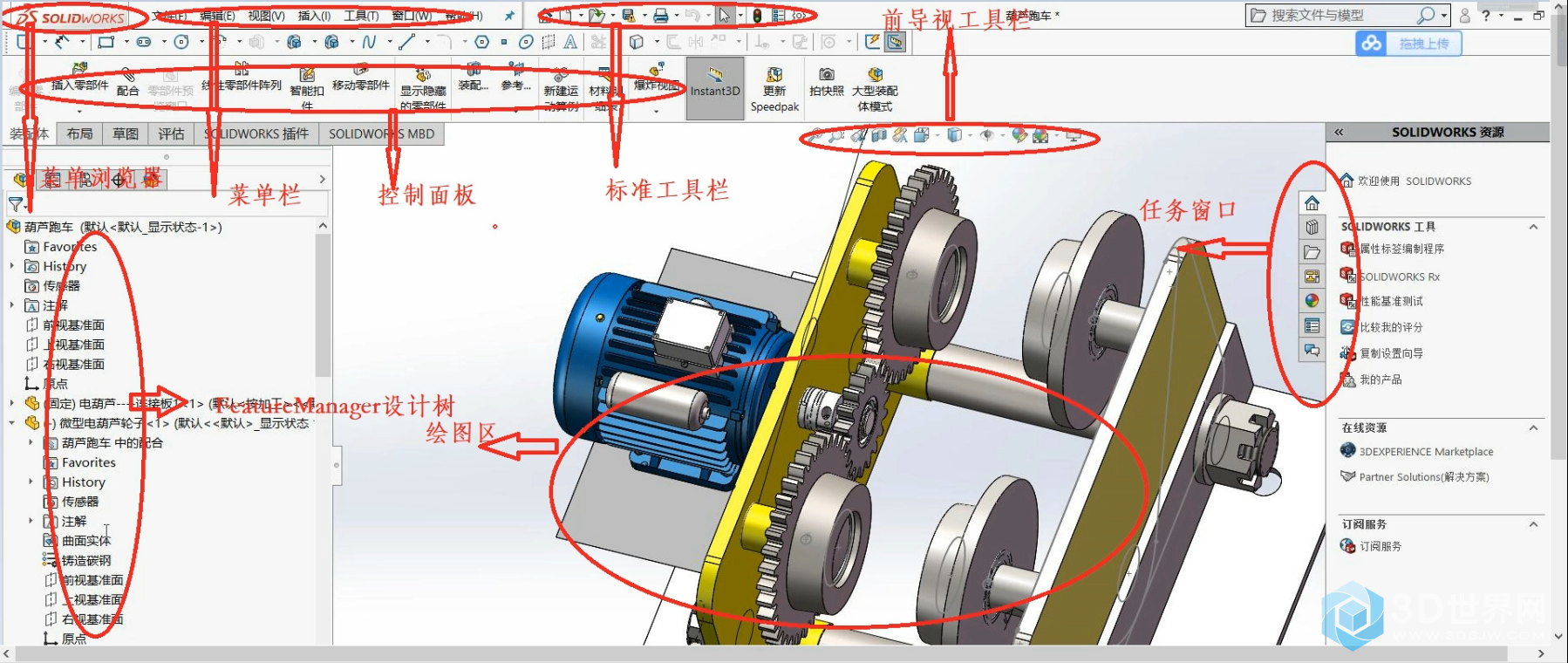The width and height of the screenshot is (1568, 663).
Task: Click the FeatureManager tree vertical scrollbar
Action: coord(323,305)
